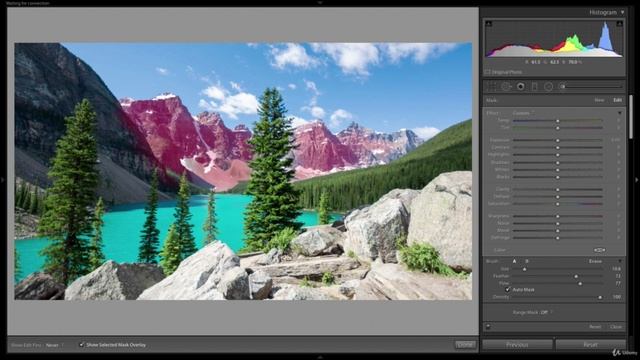
Task: Click the brush panel Reset link
Action: 595,327
